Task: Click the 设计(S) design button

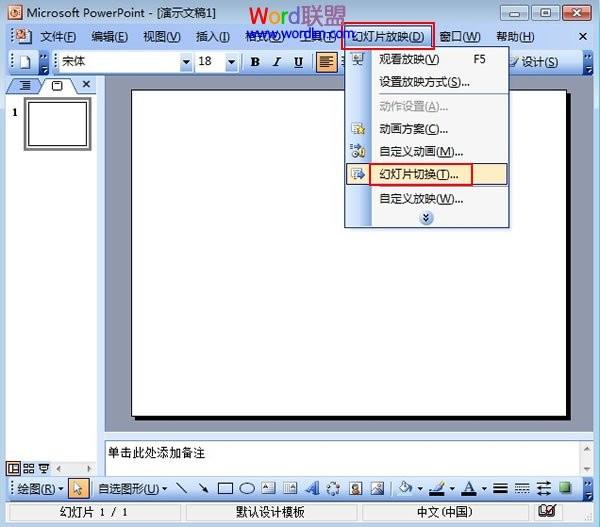Action: [x=535, y=62]
